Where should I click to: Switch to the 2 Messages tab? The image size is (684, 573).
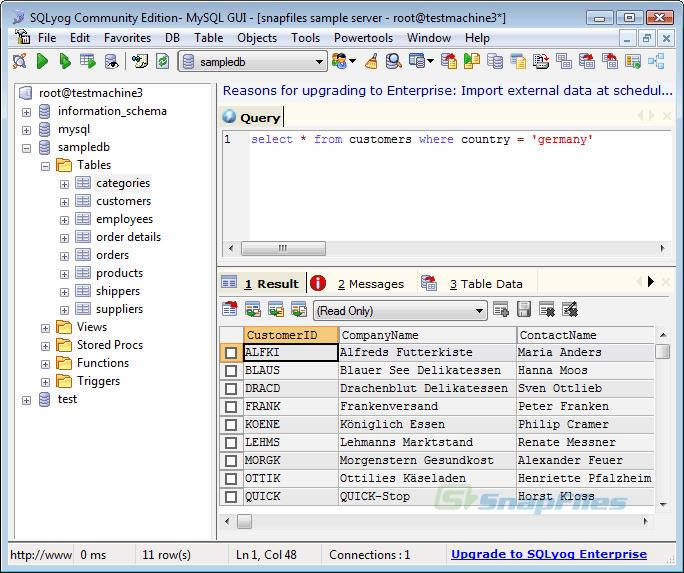click(x=370, y=284)
